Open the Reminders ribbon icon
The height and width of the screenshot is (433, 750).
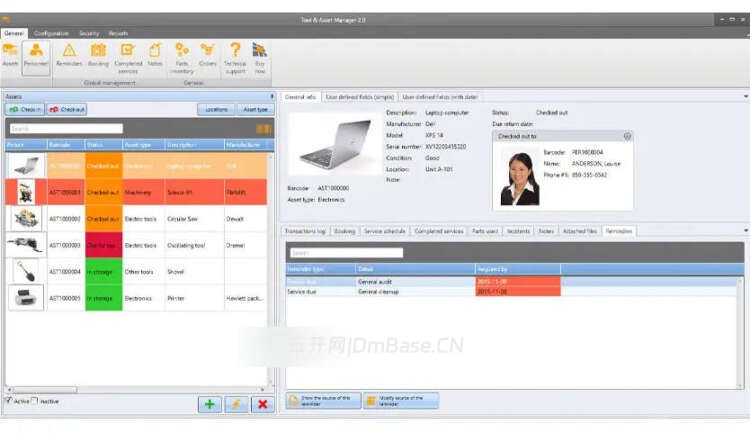coord(69,55)
